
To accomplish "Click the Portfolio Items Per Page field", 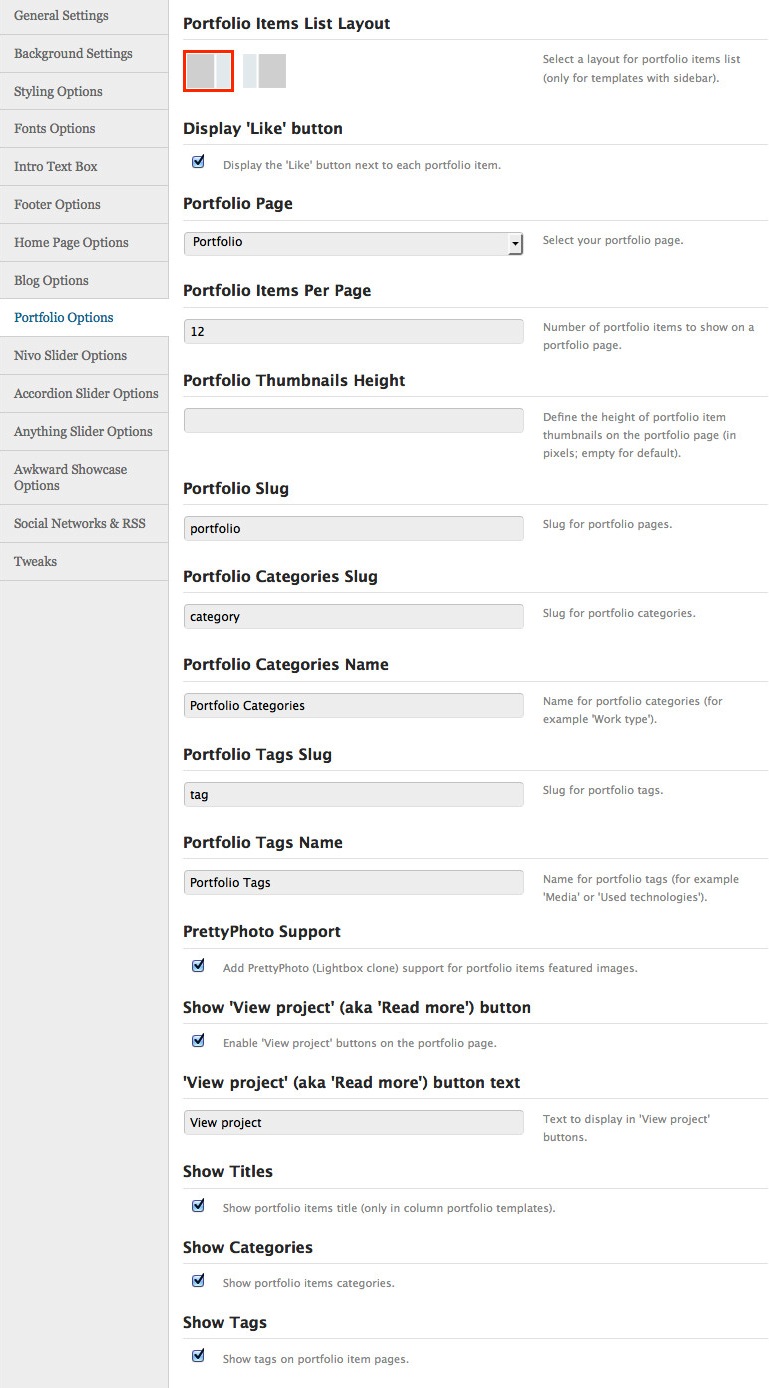I will pyautogui.click(x=354, y=331).
